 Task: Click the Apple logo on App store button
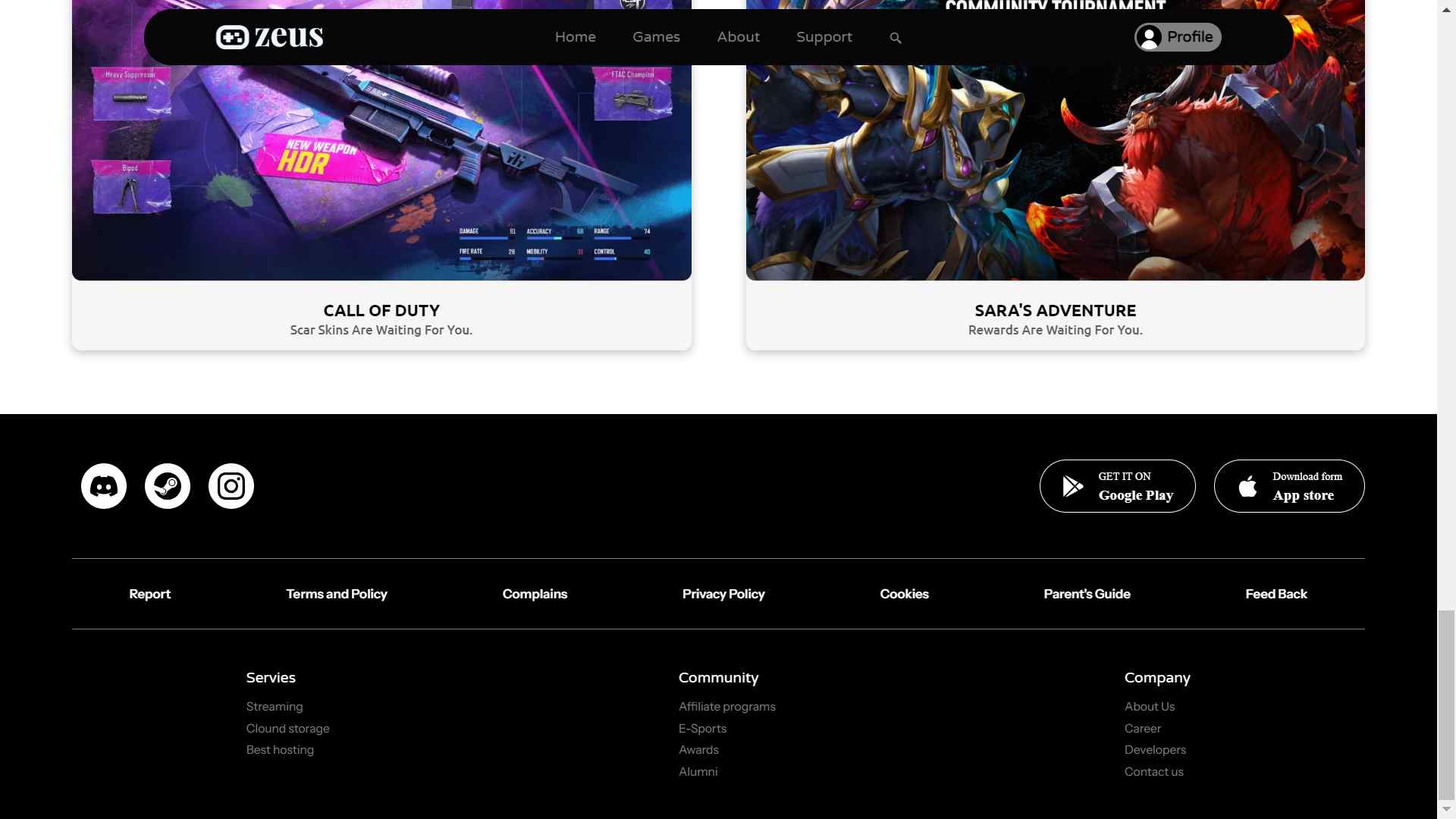point(1247,486)
